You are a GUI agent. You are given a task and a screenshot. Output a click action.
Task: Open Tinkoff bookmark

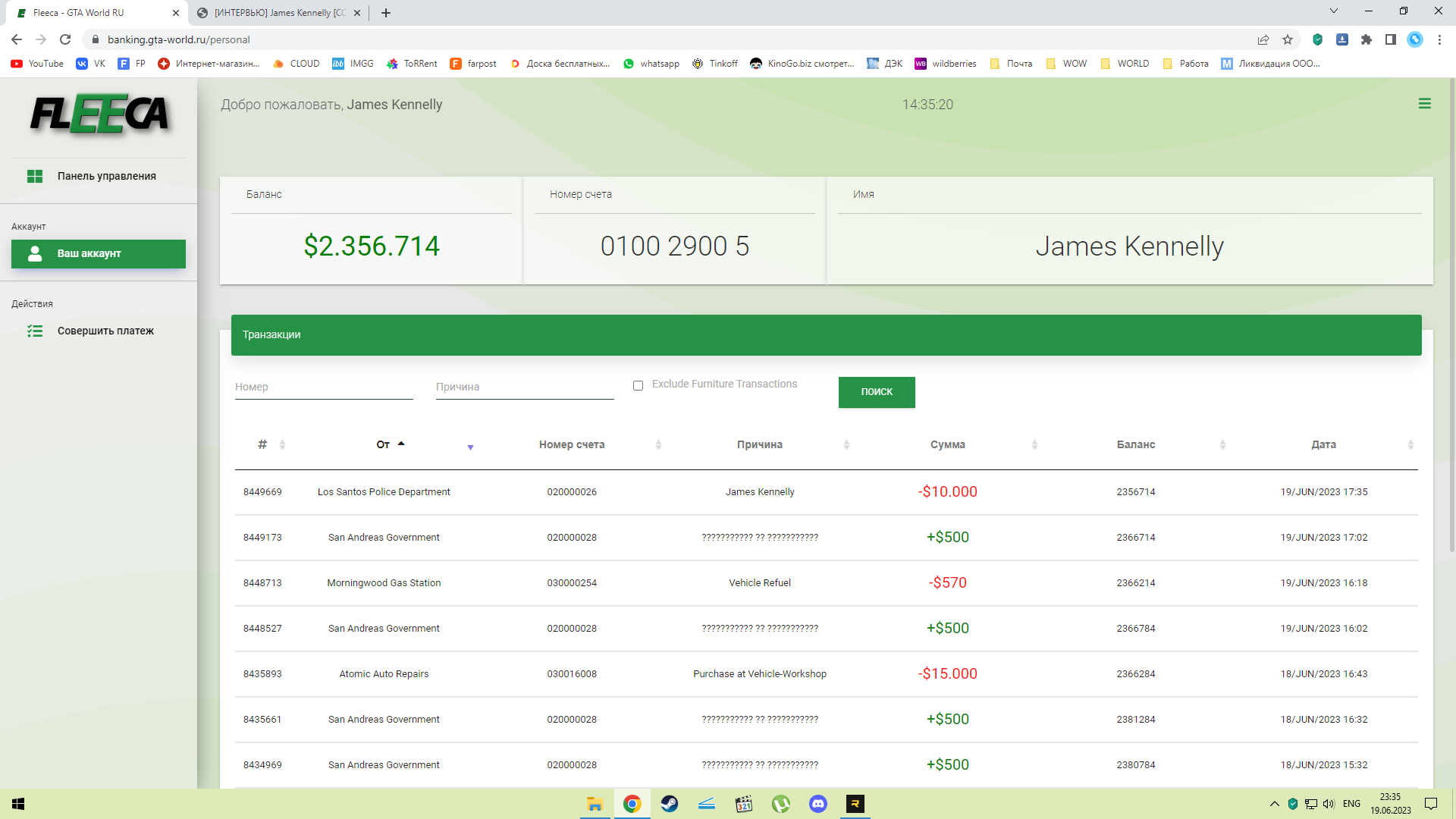tap(715, 64)
